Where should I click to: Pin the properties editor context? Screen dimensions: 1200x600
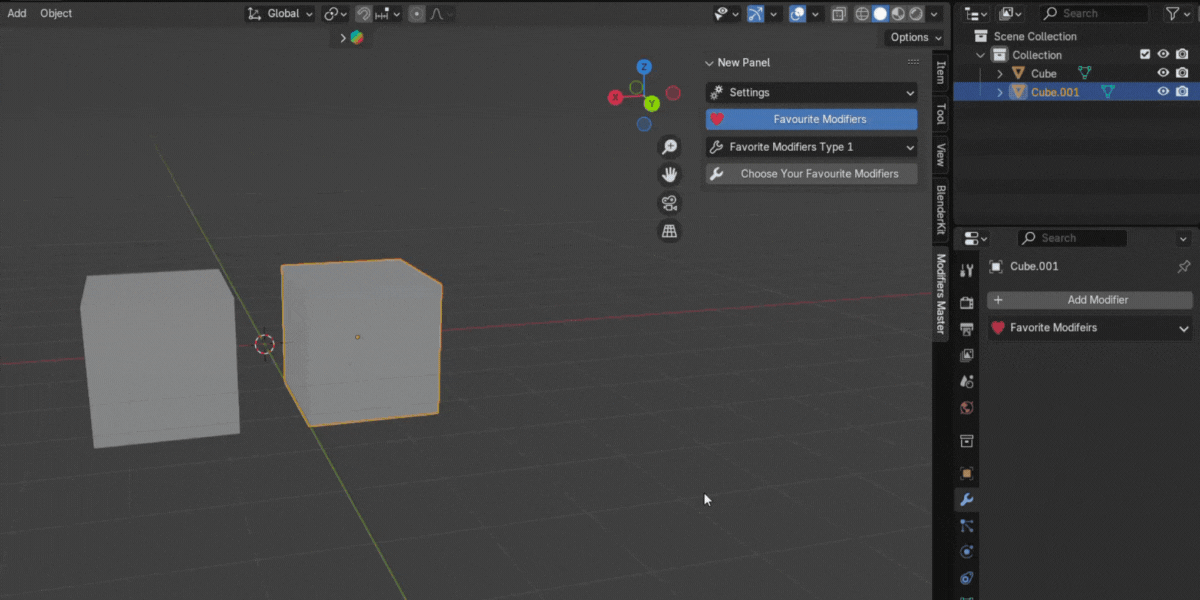(x=1183, y=267)
